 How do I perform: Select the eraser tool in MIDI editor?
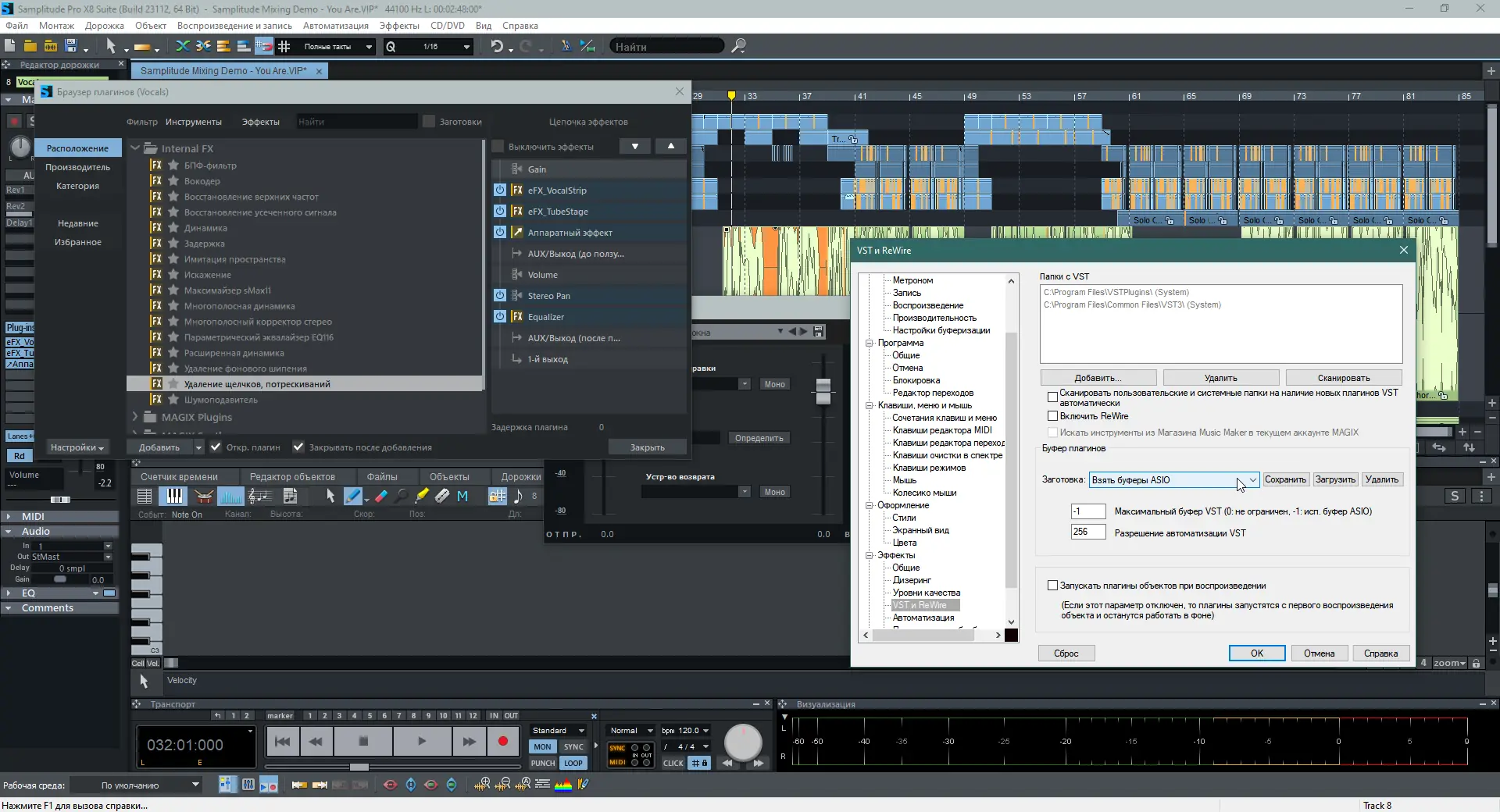click(x=380, y=496)
